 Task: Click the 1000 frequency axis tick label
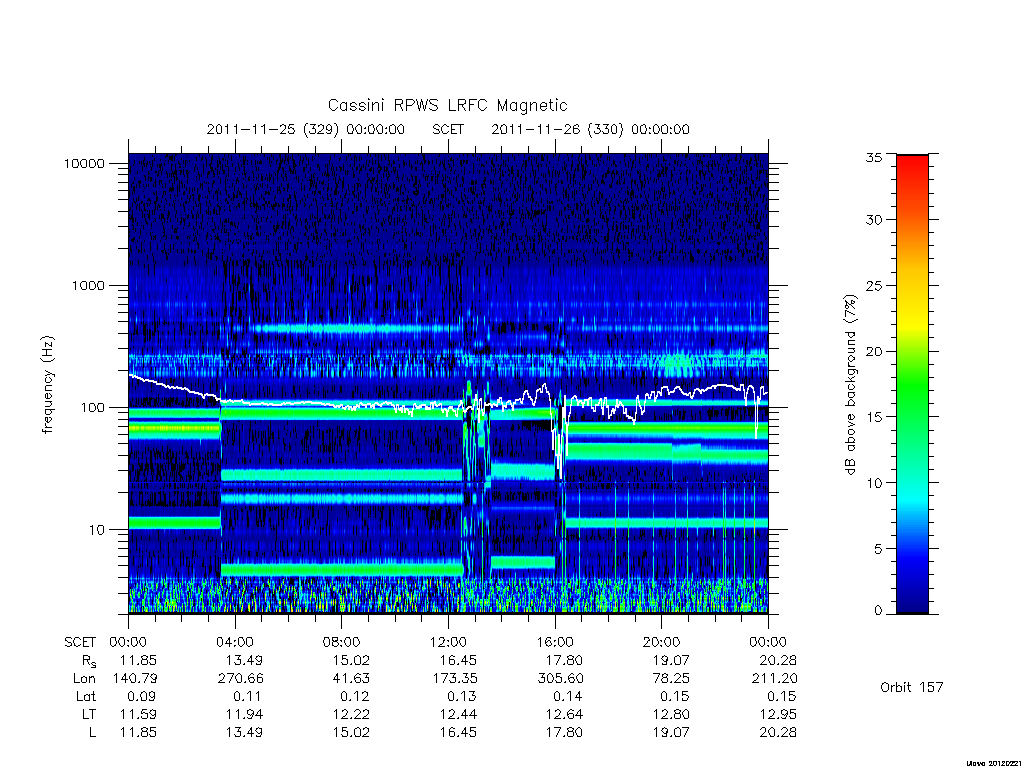point(88,285)
